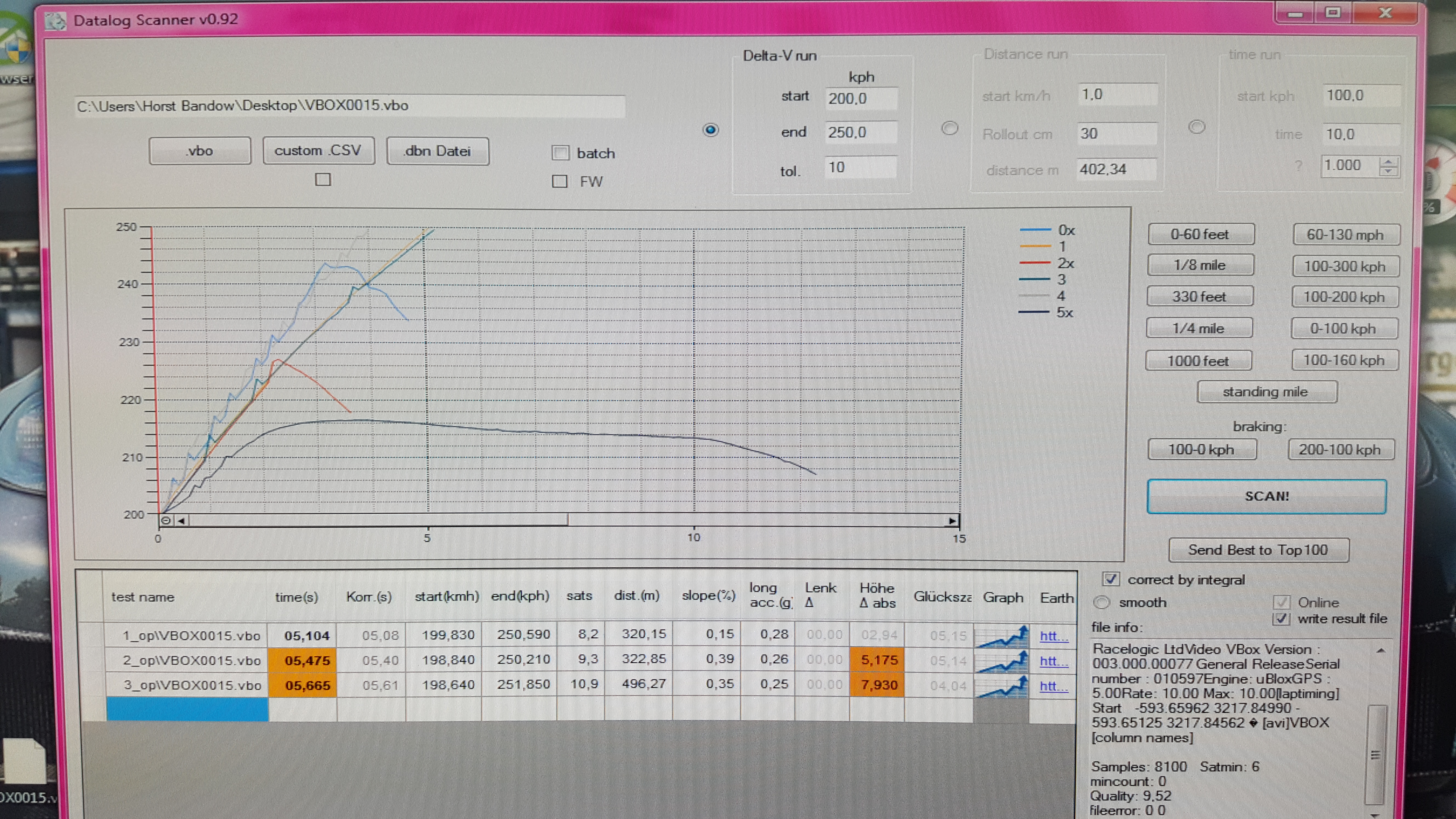Select the Delta-V run radio button
Screen dimensions: 1456x819
(710, 130)
